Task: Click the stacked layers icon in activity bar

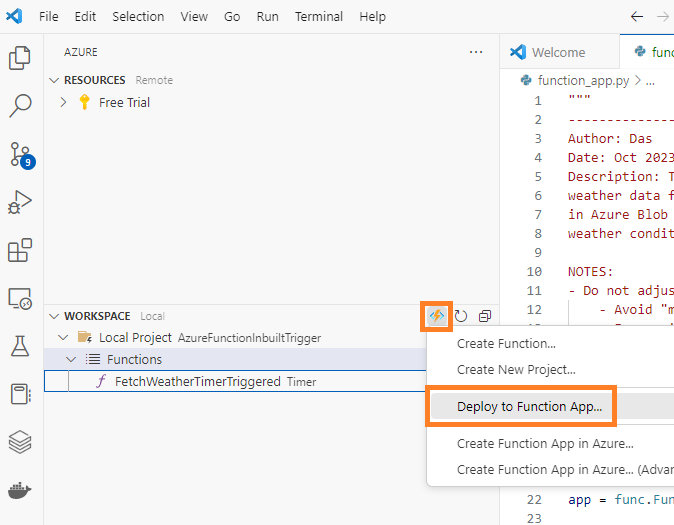Action: (x=20, y=442)
